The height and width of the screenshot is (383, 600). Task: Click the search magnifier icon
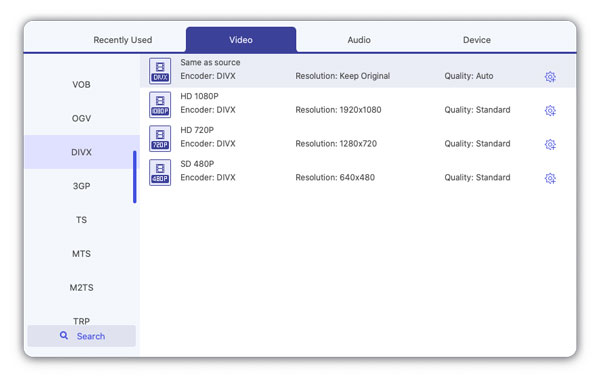pos(64,336)
